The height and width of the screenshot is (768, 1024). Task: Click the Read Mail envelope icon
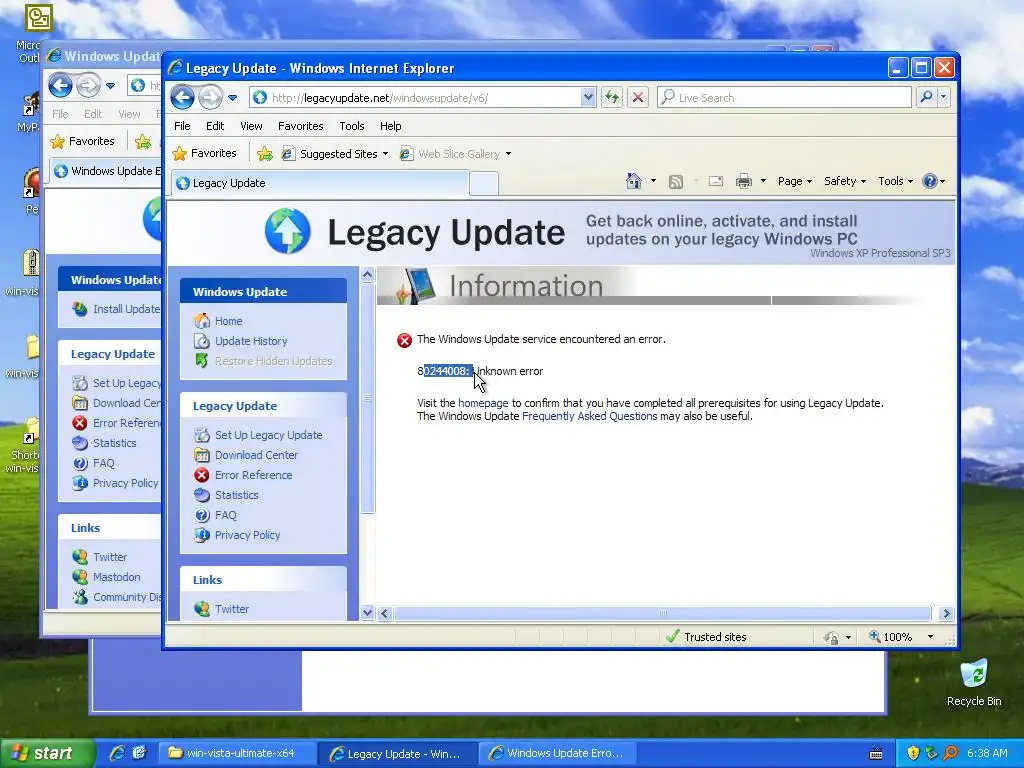(x=716, y=182)
